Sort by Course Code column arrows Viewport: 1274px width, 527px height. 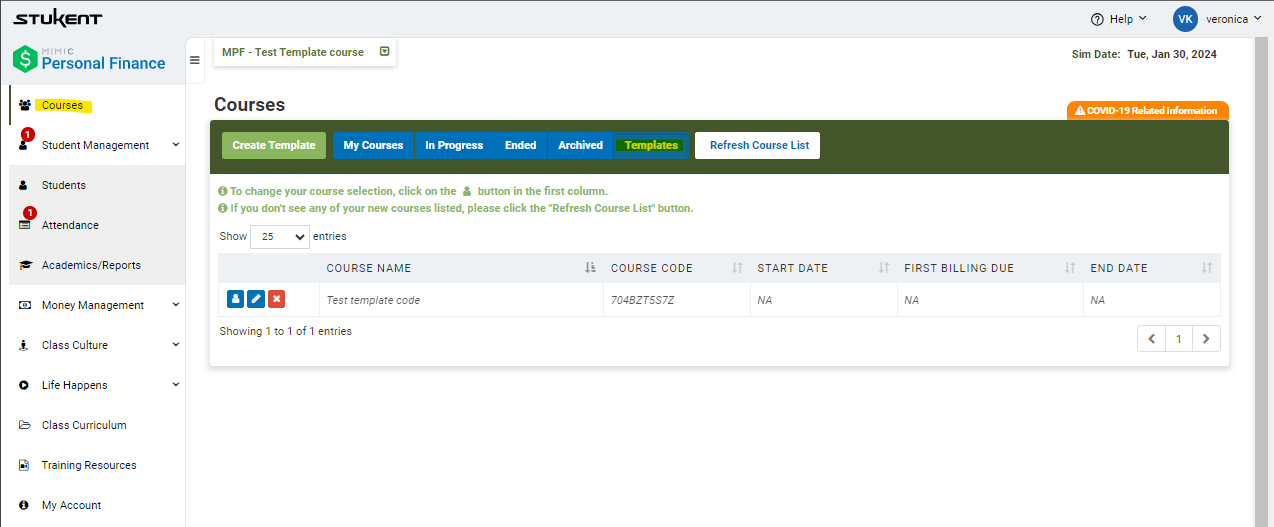click(737, 268)
